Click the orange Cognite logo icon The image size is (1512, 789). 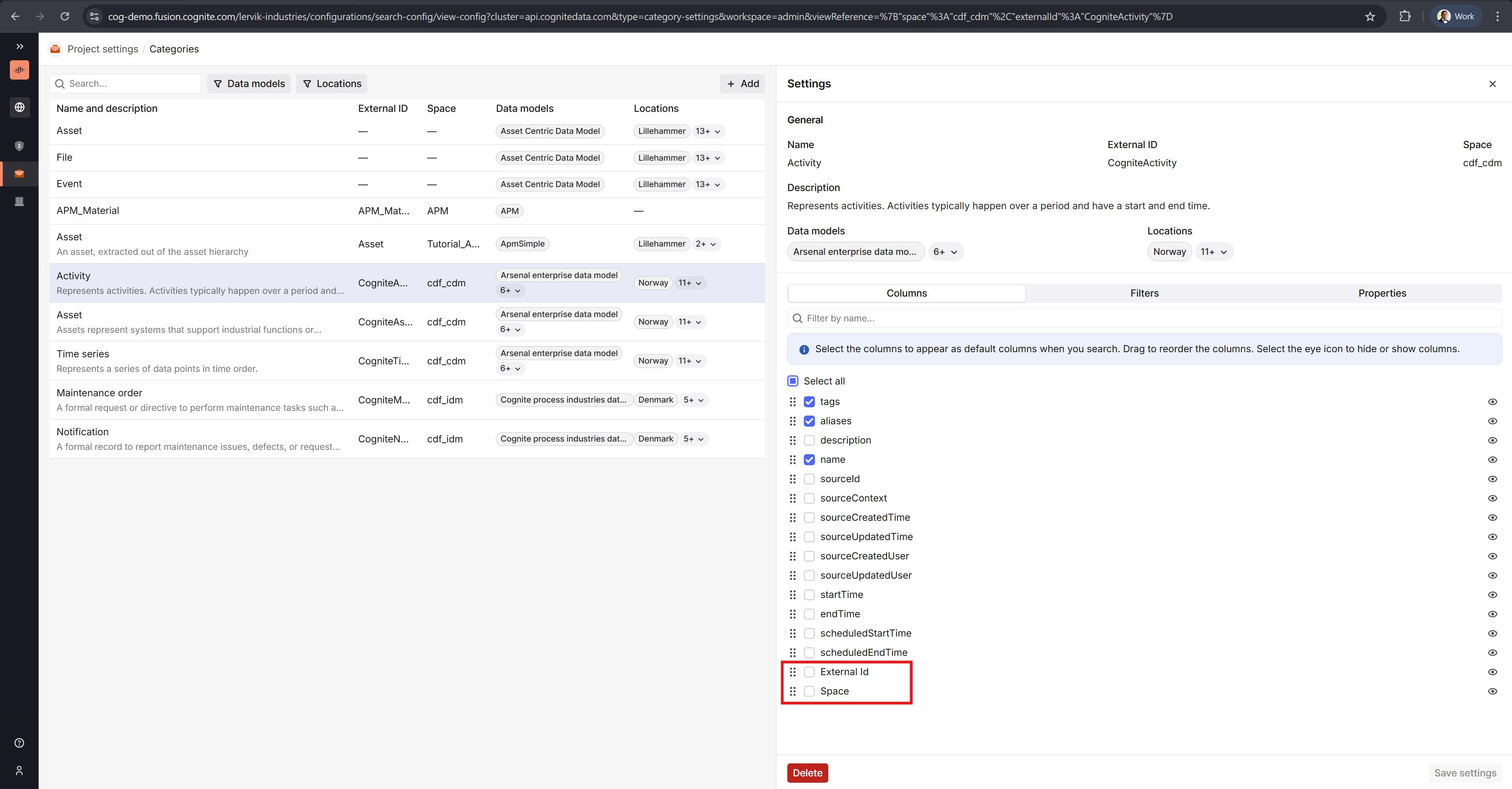pos(19,70)
